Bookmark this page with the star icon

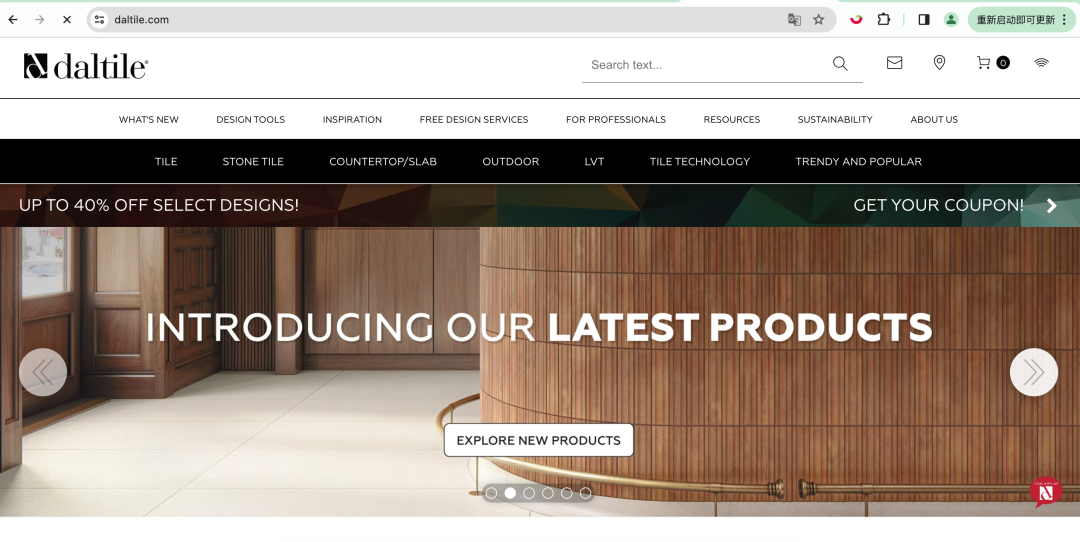pos(818,20)
